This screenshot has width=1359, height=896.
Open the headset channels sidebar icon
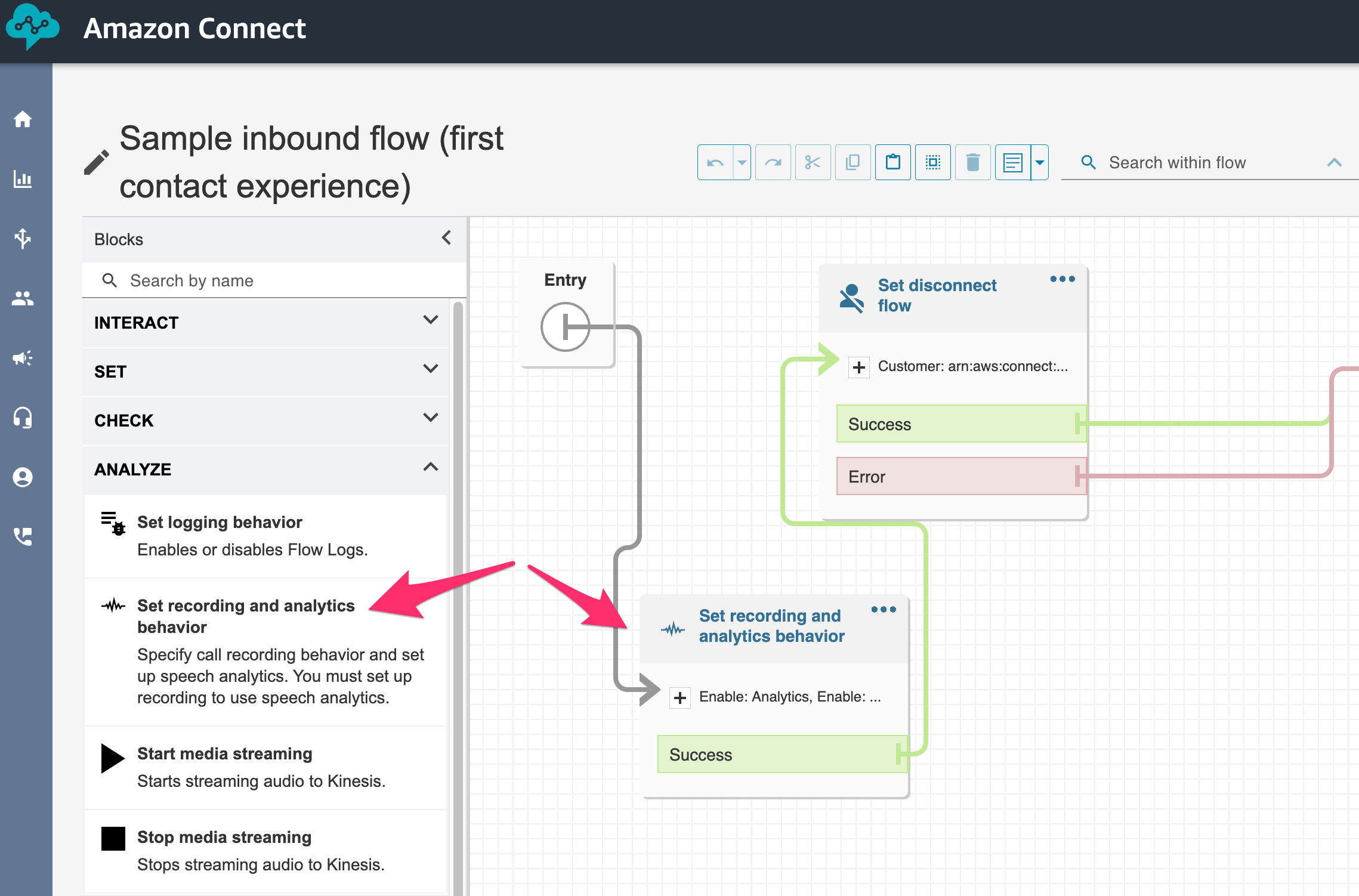[x=23, y=418]
